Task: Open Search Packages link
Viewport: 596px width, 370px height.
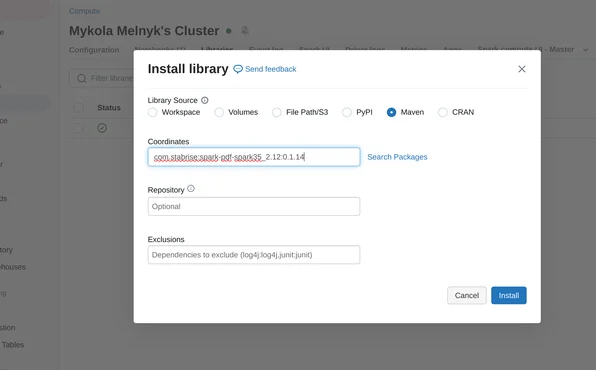Action: click(397, 157)
